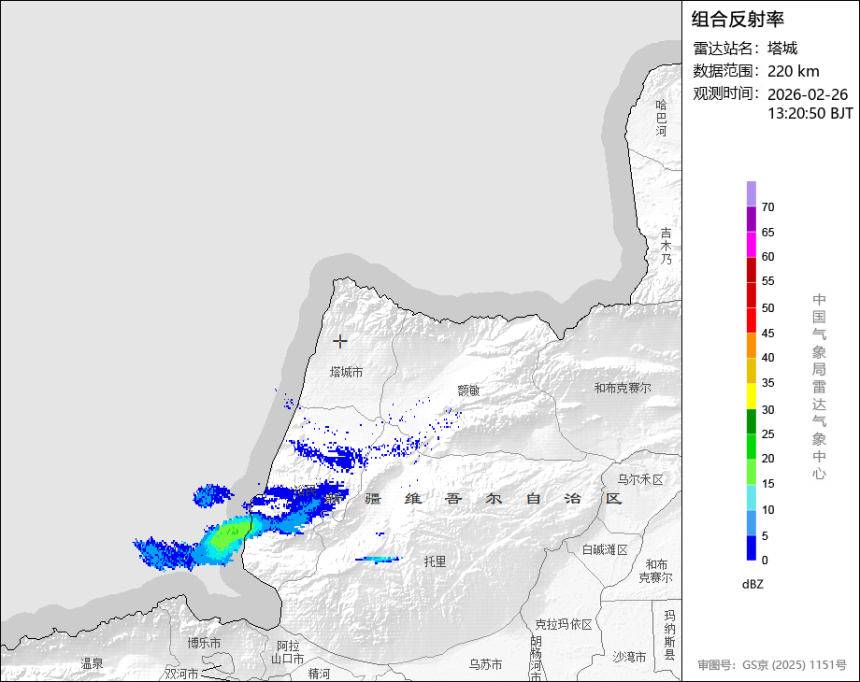
Task: Click the station name value 塔城
Action: pos(782,48)
